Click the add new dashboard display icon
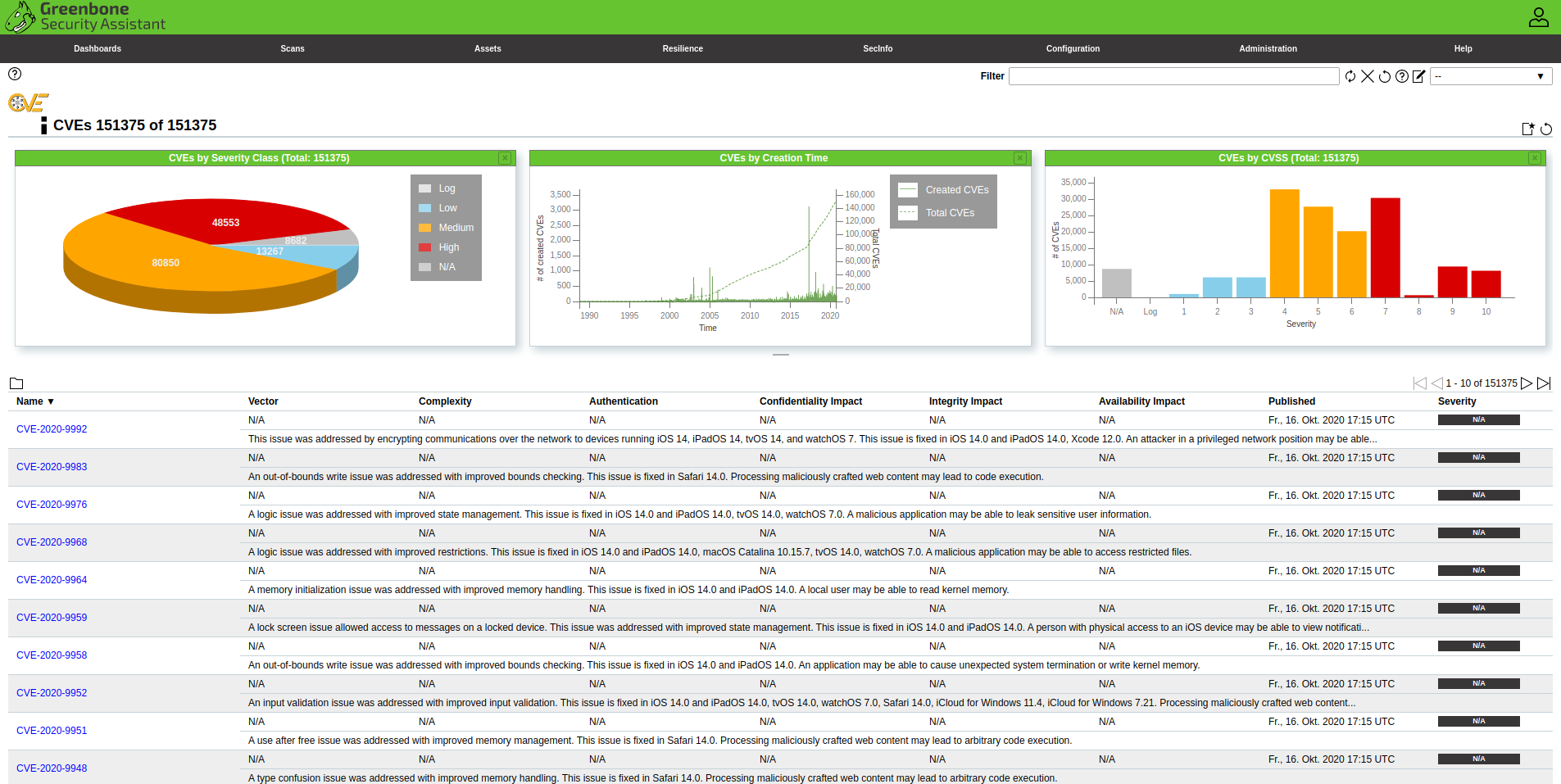 click(1527, 129)
